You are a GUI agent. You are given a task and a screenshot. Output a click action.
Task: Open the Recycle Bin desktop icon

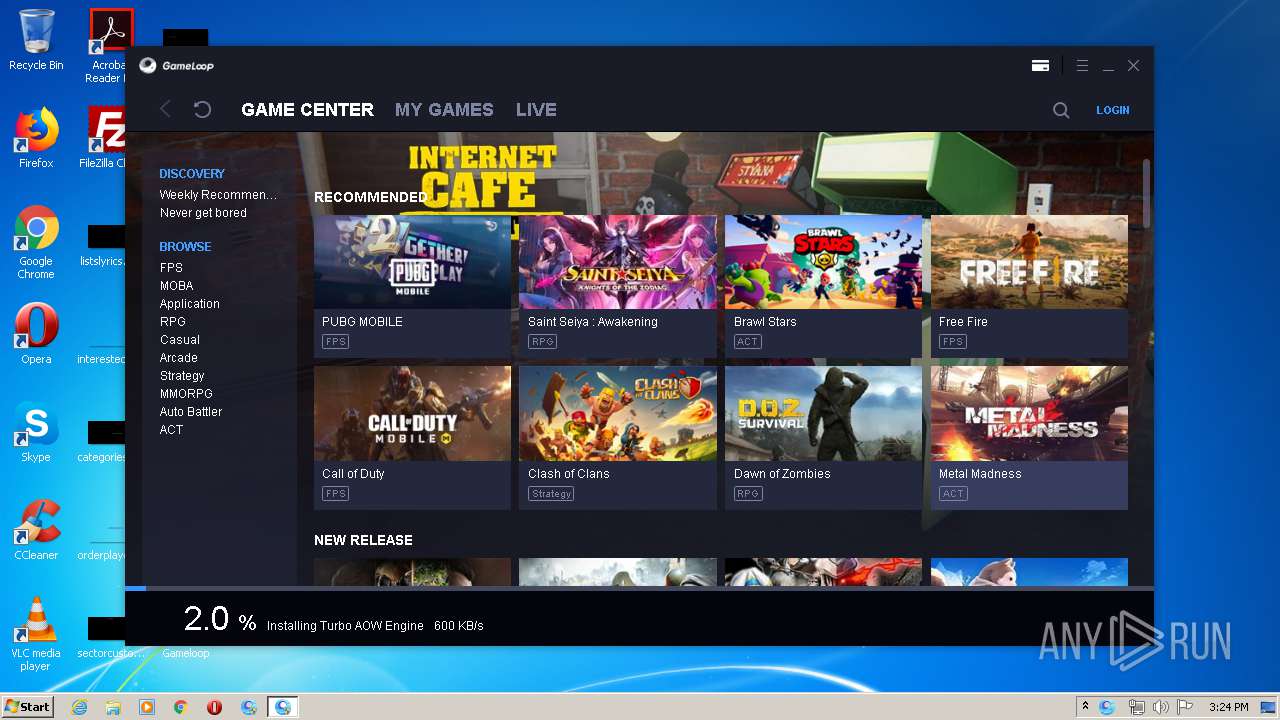[x=36, y=40]
